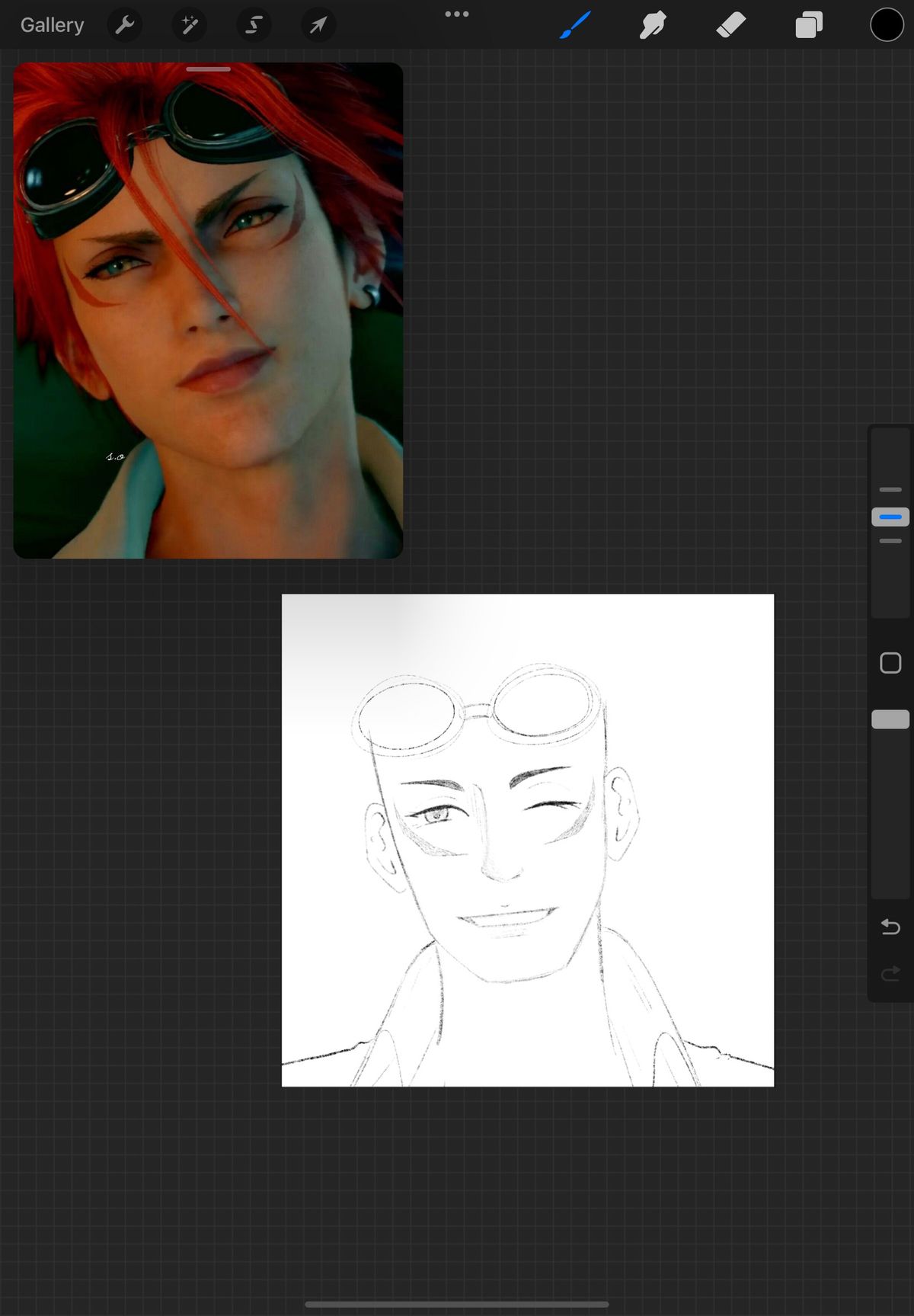Adjust the brush size slider handle
The image size is (914, 1316).
[x=890, y=517]
